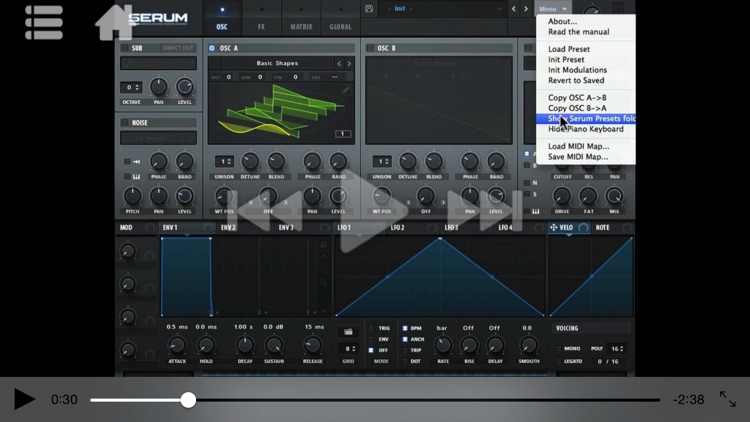
Task: Click the OSC A Detune knob
Action: pyautogui.click(x=250, y=162)
